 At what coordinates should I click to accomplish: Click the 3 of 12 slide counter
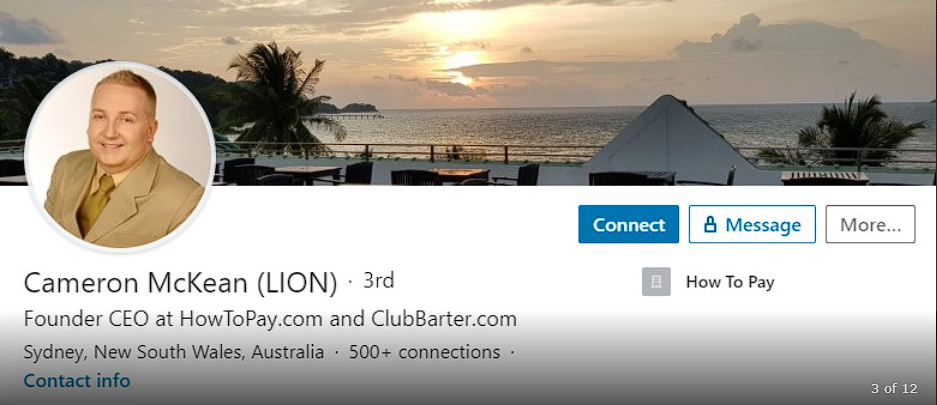pyautogui.click(x=893, y=388)
